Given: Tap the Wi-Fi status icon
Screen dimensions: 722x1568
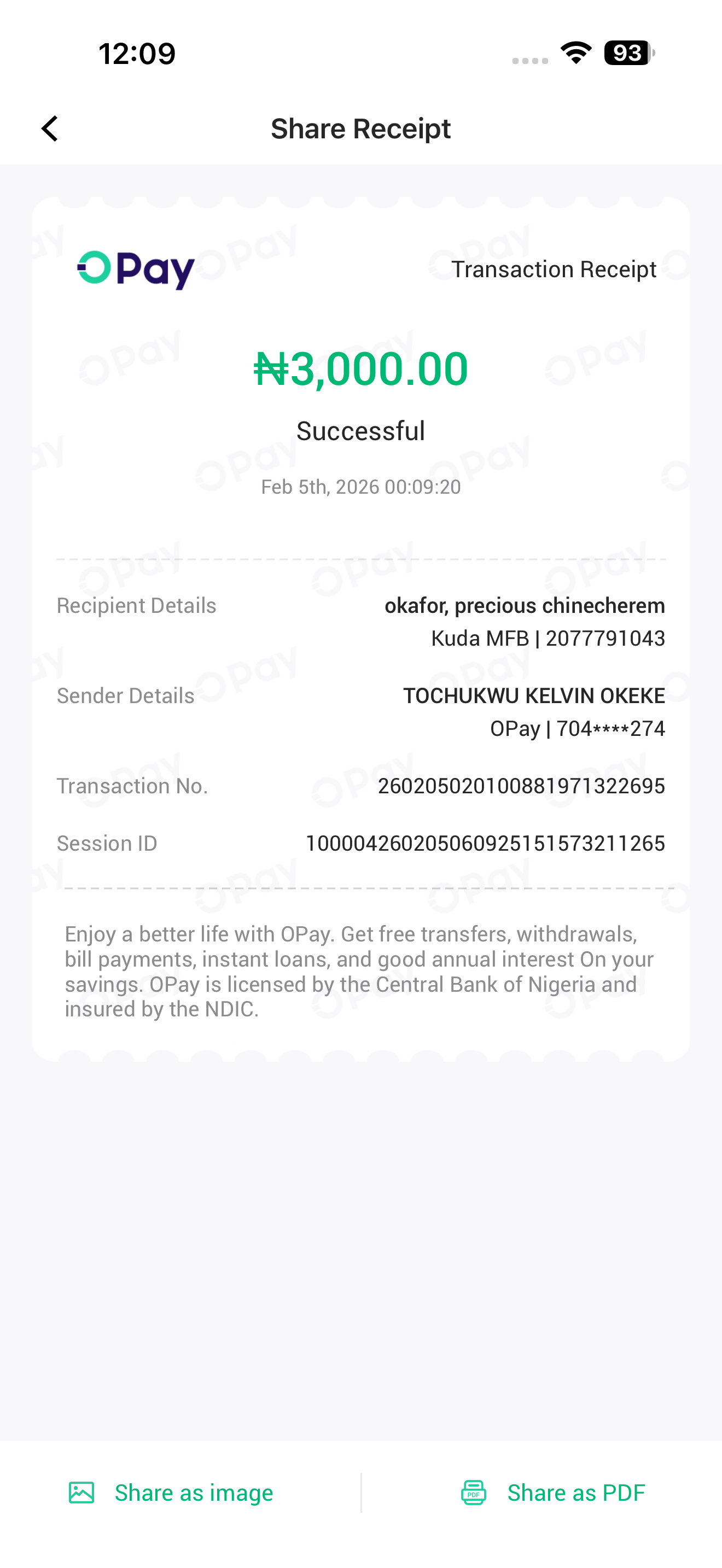Looking at the screenshot, I should tap(576, 53).
